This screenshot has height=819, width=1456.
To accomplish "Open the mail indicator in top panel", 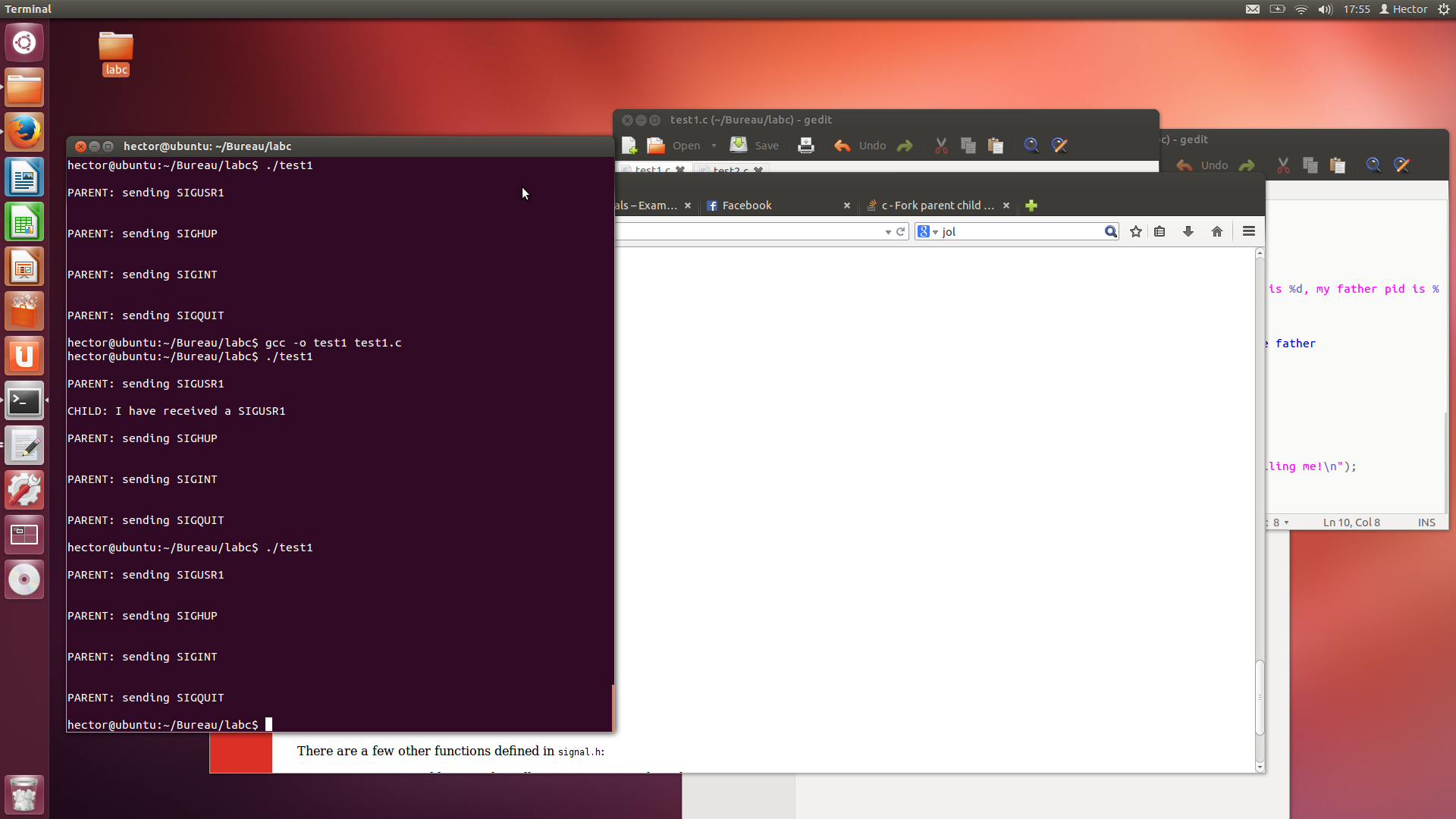I will tap(1253, 9).
